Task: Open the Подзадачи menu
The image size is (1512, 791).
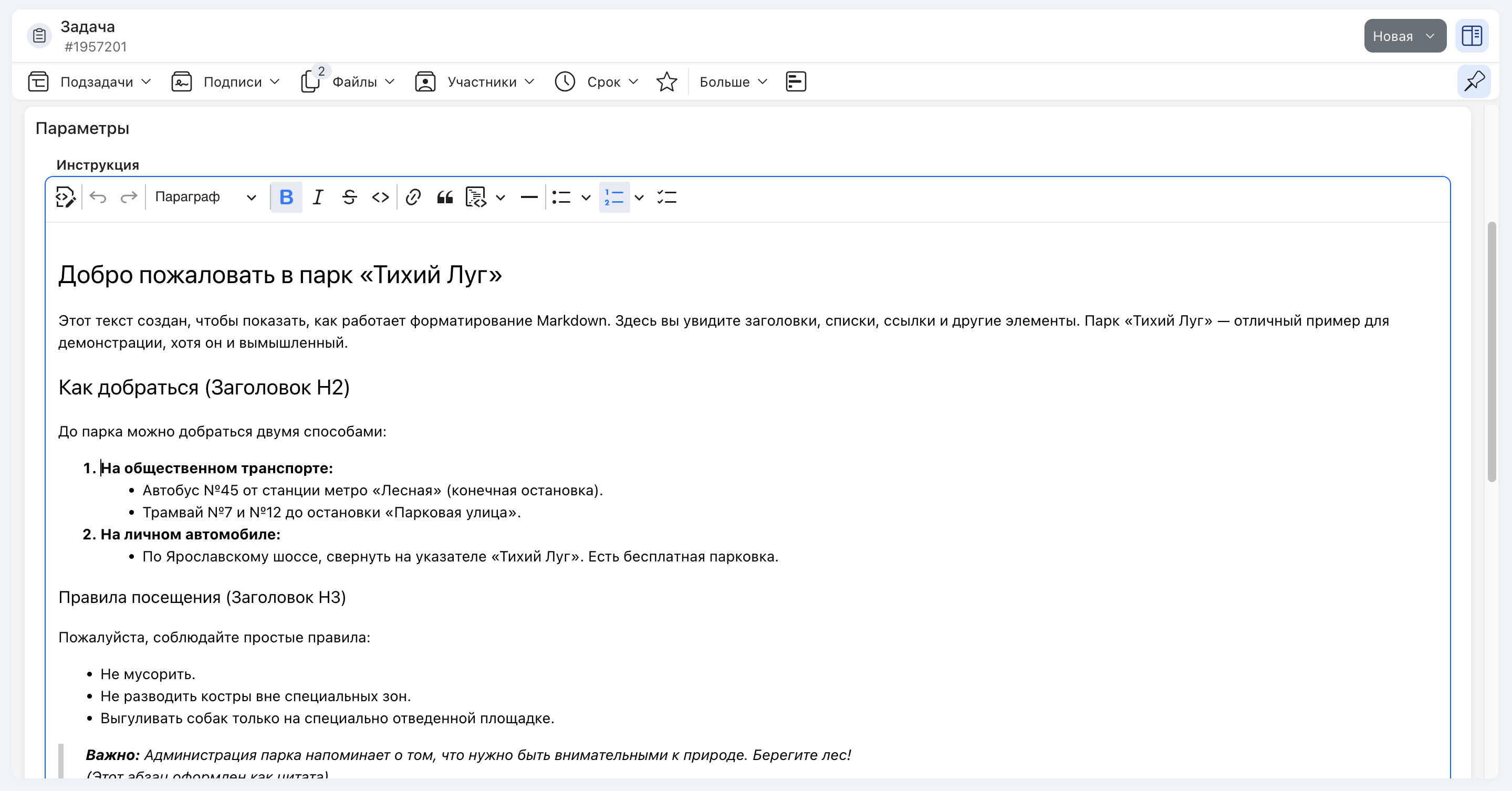Action: tap(90, 81)
